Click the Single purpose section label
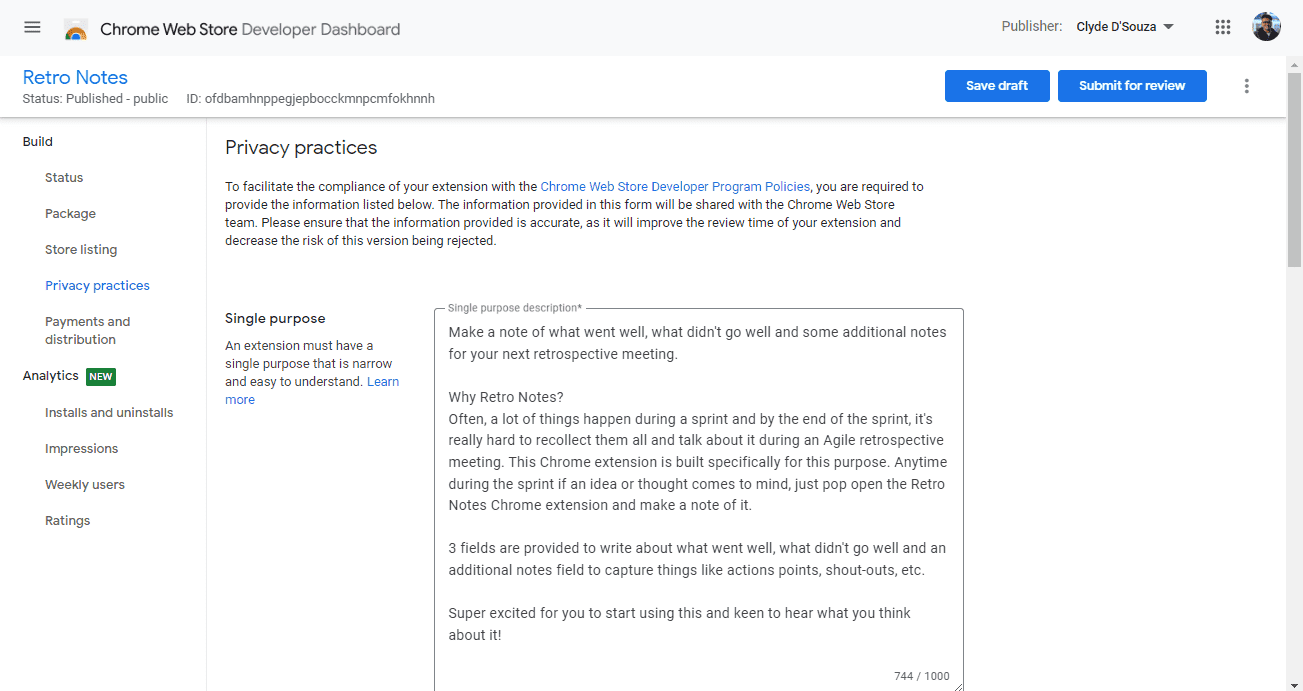 tap(275, 319)
